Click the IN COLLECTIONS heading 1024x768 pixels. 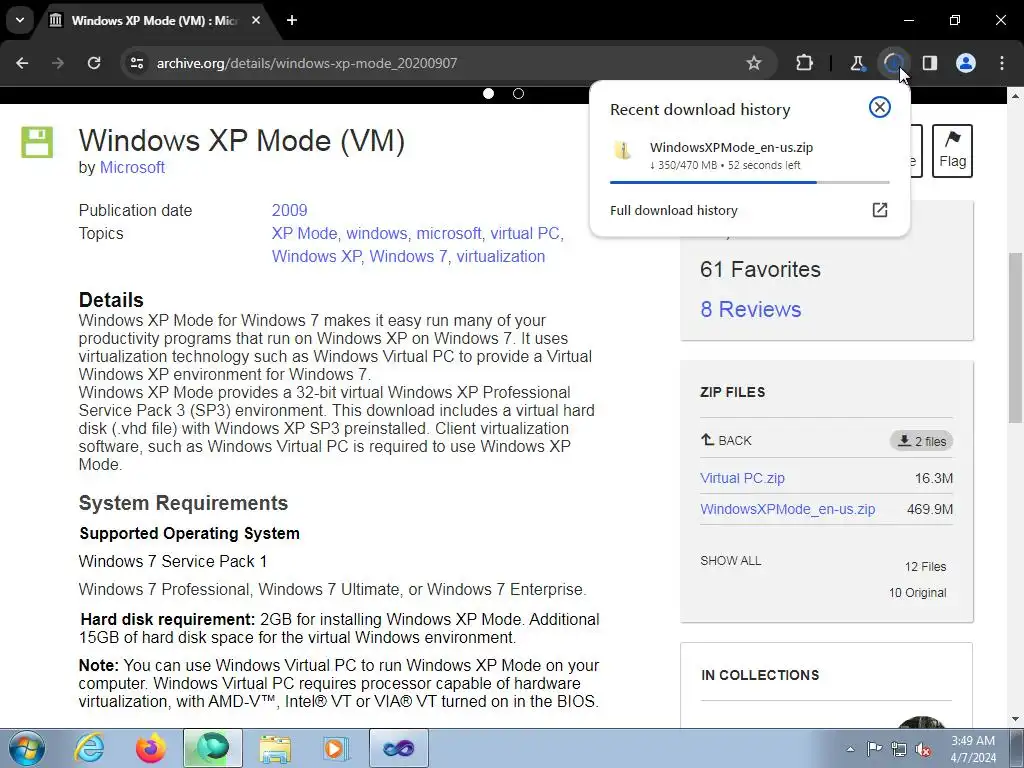click(760, 675)
